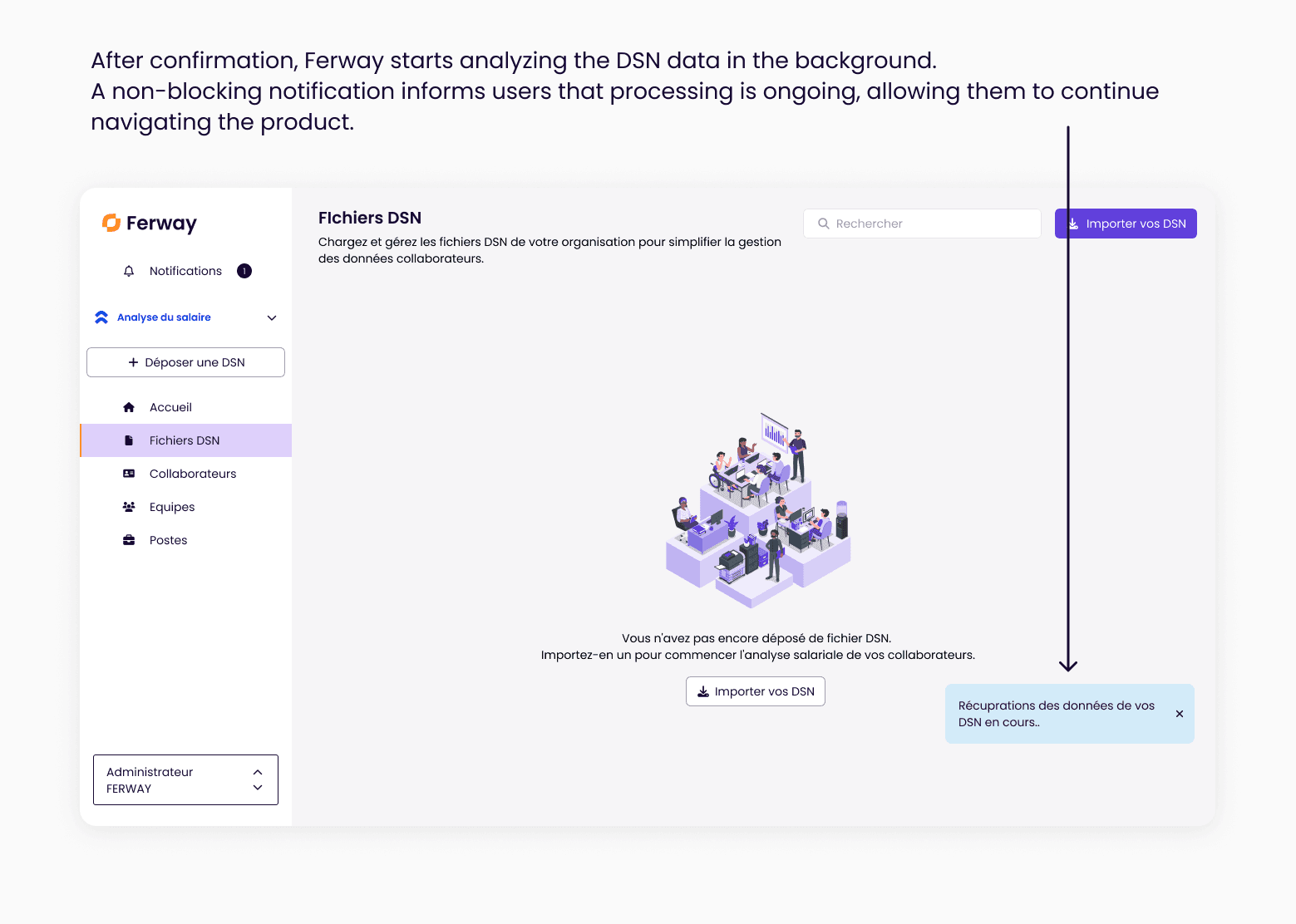Open the Notifications menu item
1296x924 pixels.
pyautogui.click(x=186, y=271)
